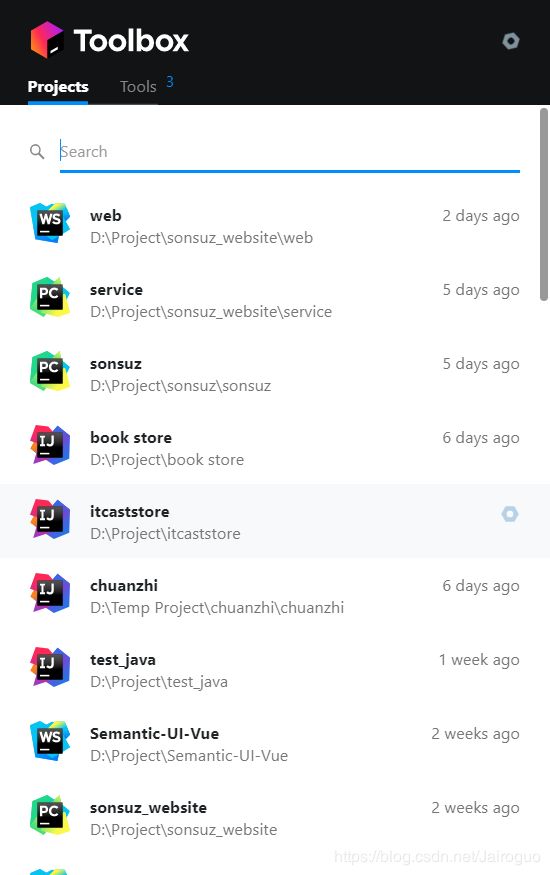Switch to the Tools tab
This screenshot has height=875, width=550.
(138, 86)
